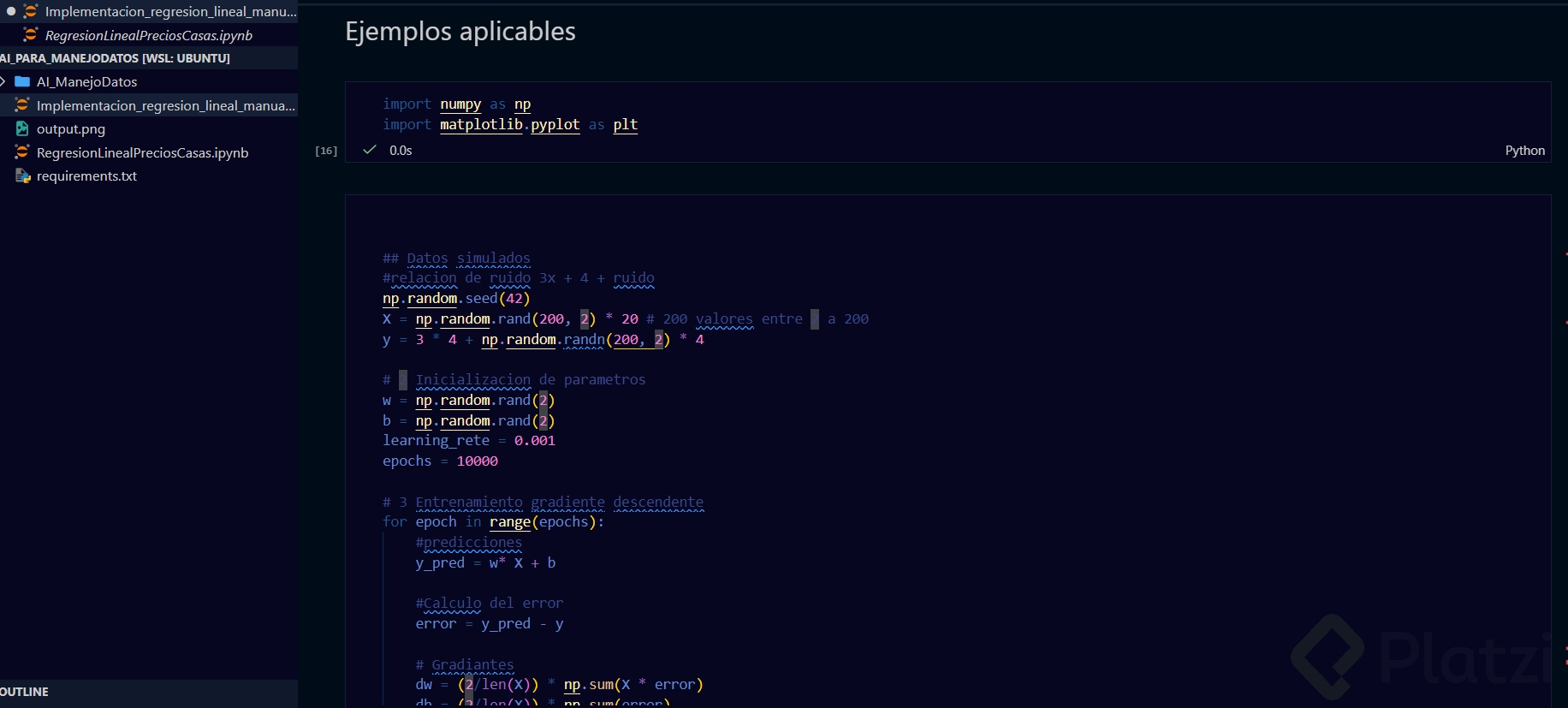
Task: Open output.png in the explorer
Action: pyautogui.click(x=71, y=128)
